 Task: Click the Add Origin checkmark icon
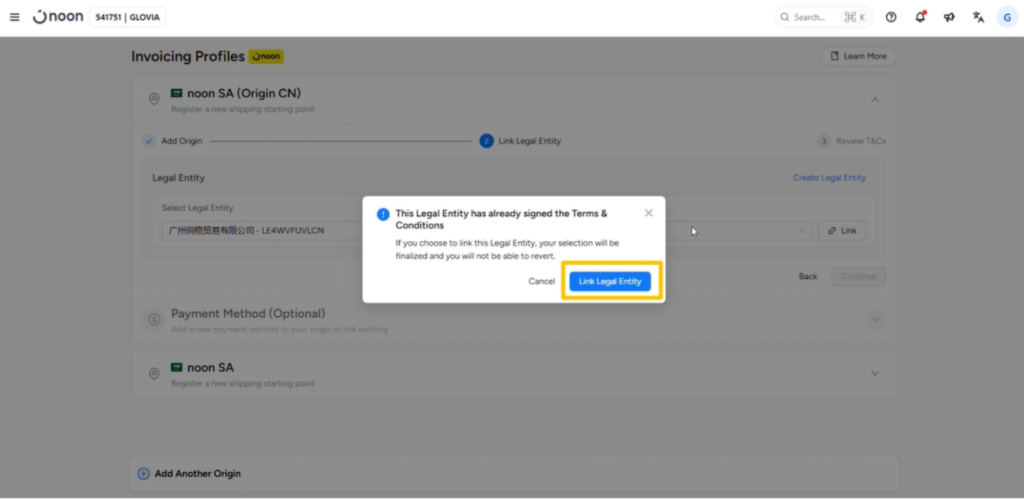tap(149, 141)
